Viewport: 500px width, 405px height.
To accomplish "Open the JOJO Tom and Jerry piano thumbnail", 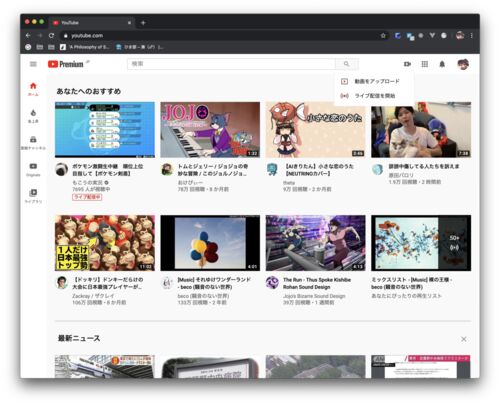I will coord(210,130).
